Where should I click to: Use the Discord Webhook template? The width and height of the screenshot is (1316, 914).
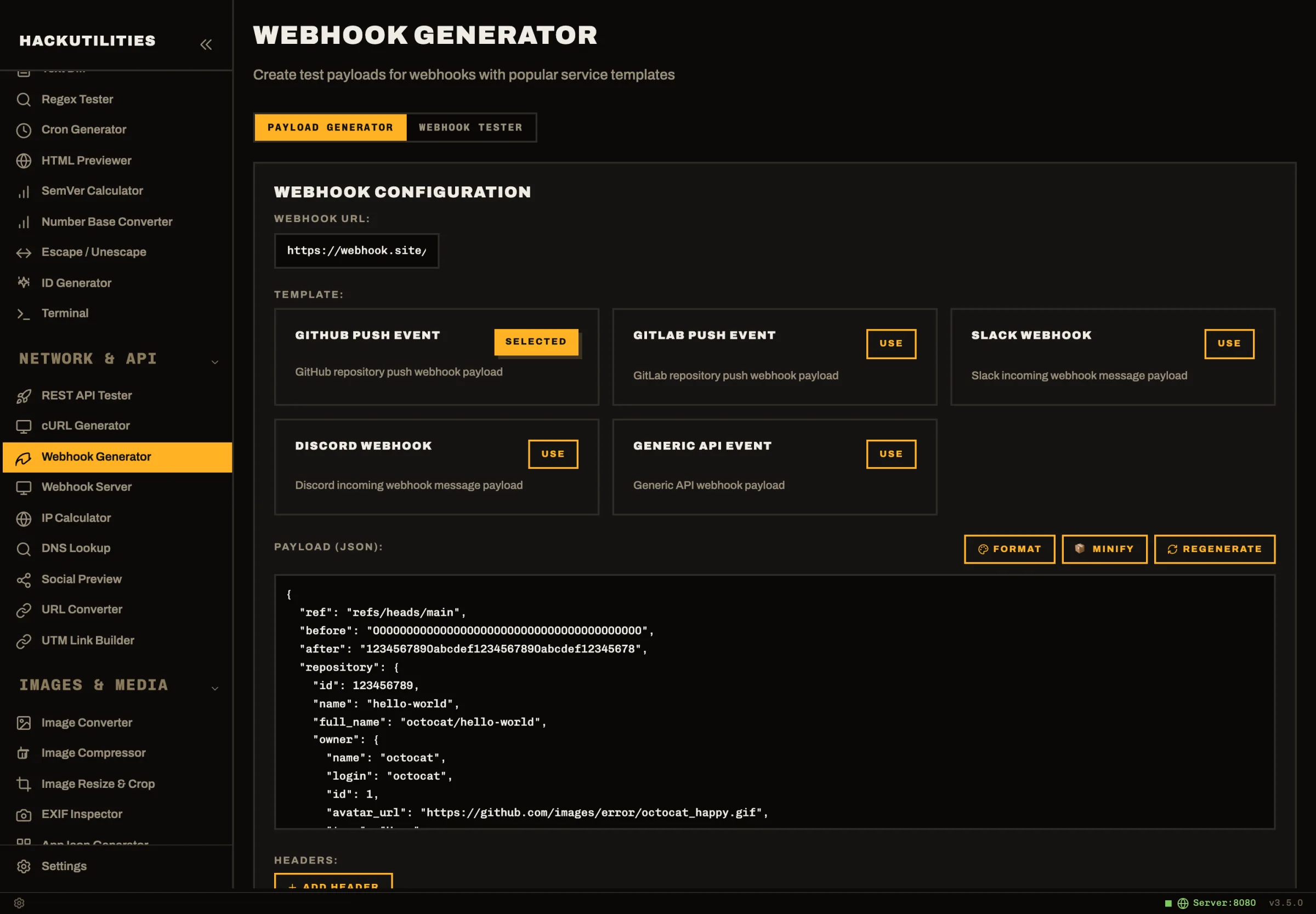[x=553, y=454]
